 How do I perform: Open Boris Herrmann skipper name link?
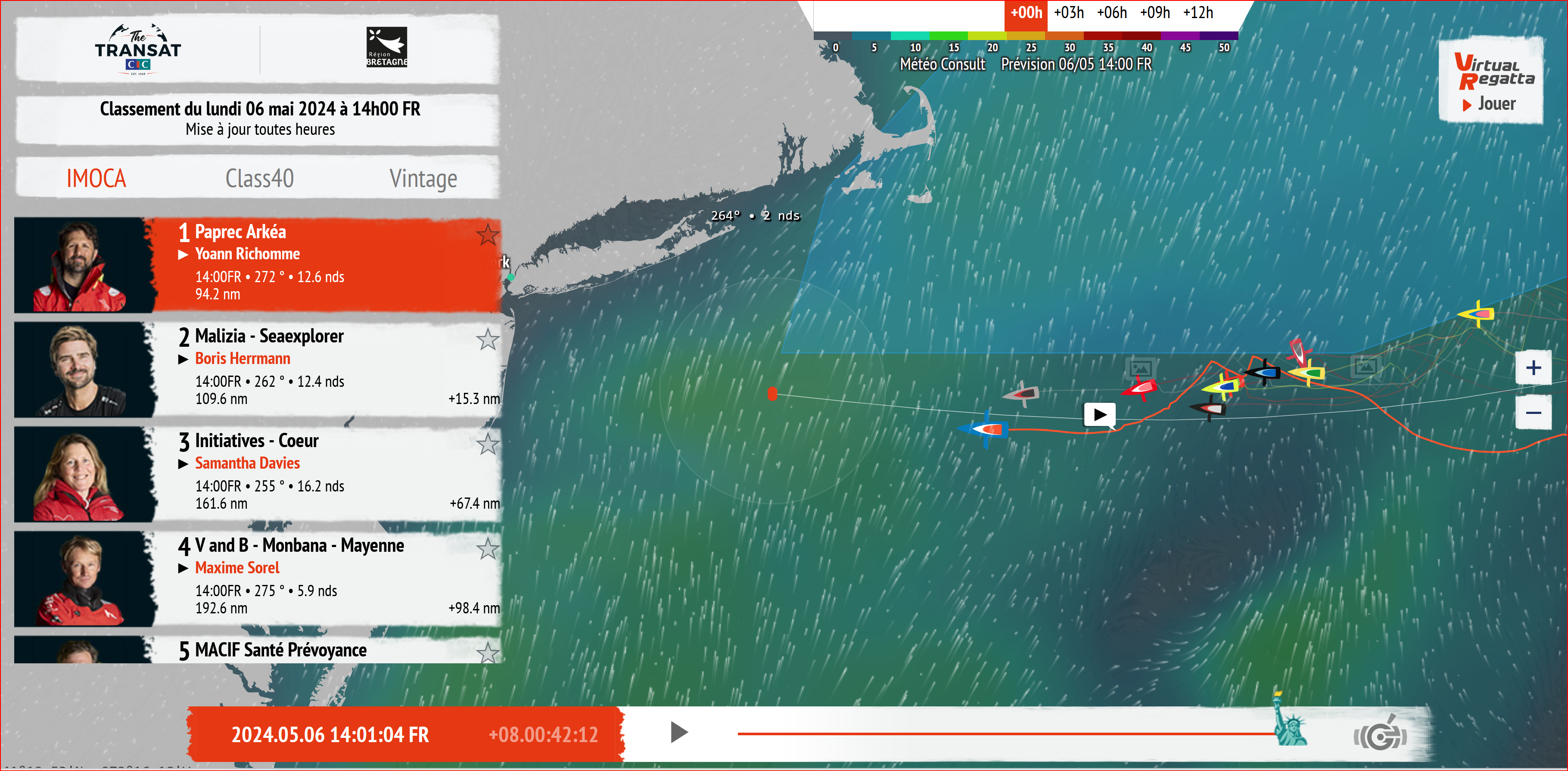coord(242,358)
